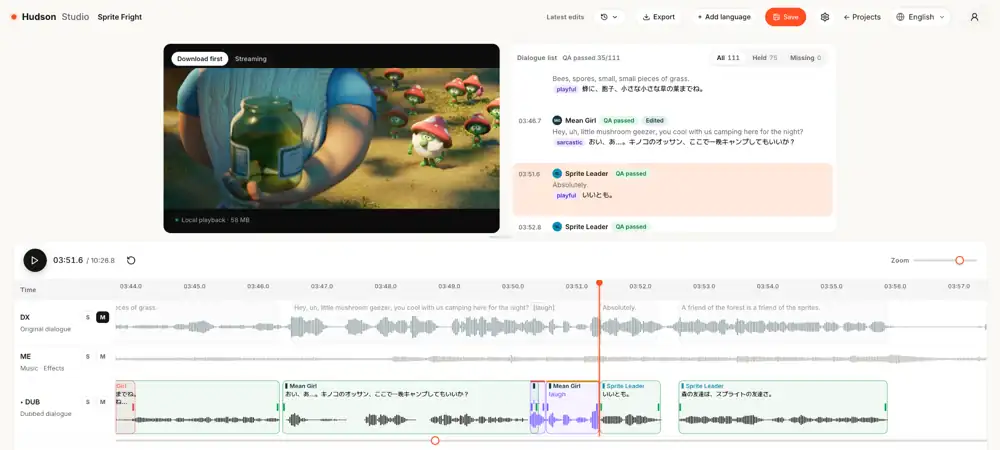1000x450 pixels.
Task: Click the Sprite Leader avatar at 03:52.8
Action: (x=557, y=226)
